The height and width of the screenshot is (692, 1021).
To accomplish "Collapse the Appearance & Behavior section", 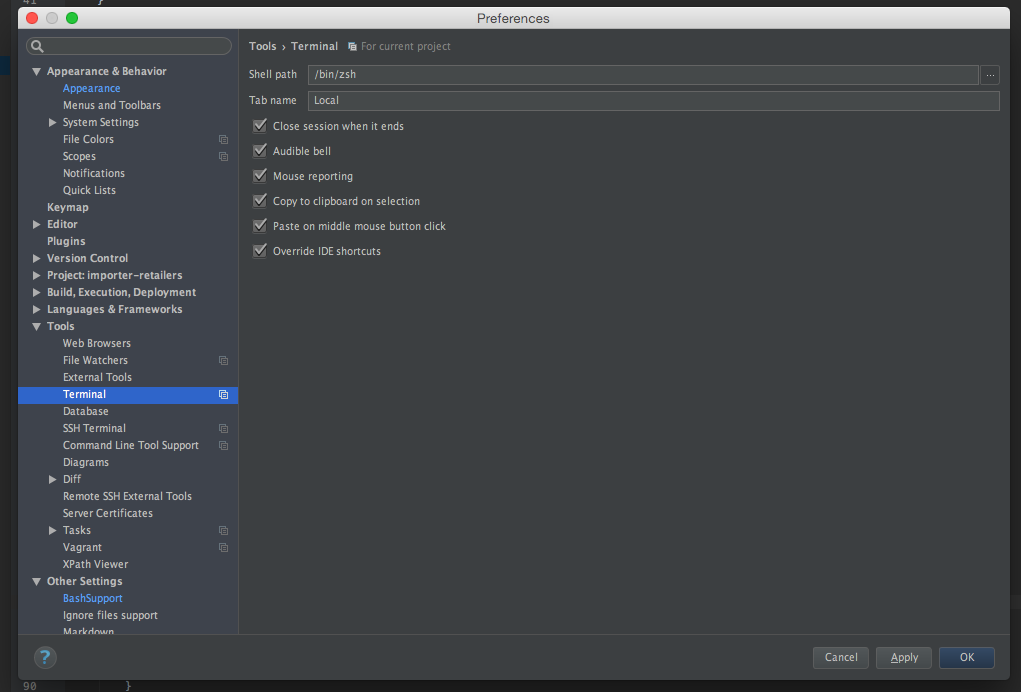I will click(x=36, y=72).
